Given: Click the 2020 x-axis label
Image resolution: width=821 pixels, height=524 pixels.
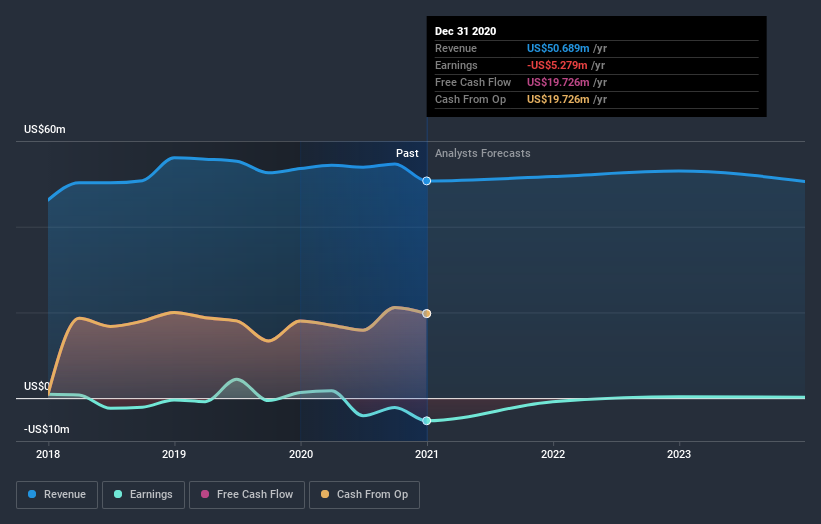Looking at the screenshot, I should click(301, 454).
